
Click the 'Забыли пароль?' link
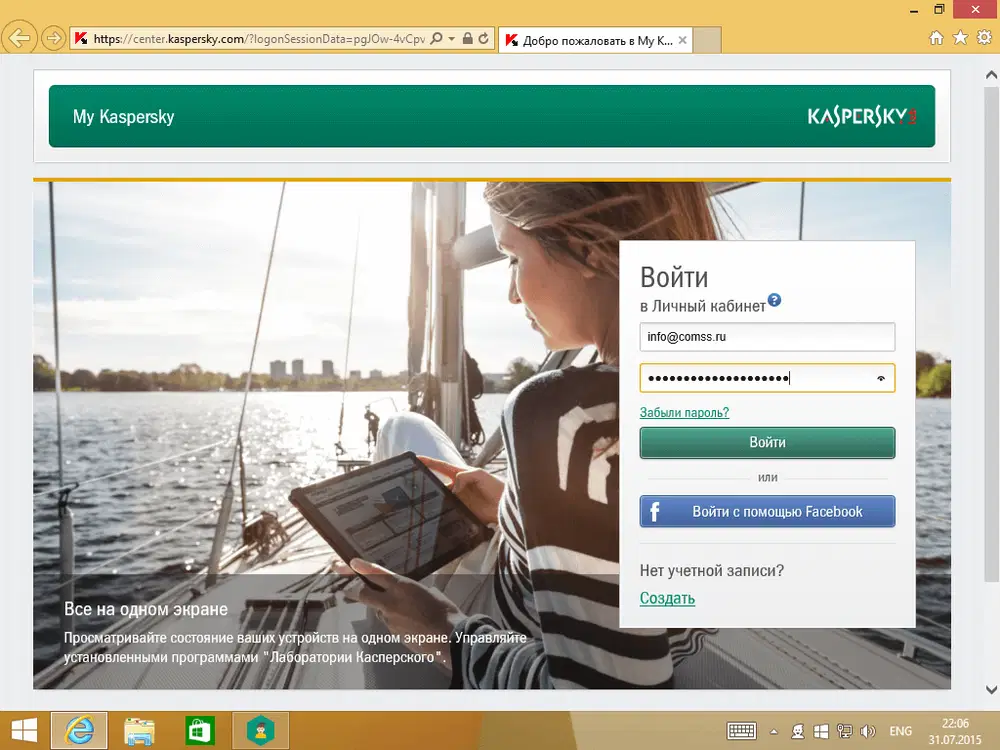pyautogui.click(x=684, y=413)
